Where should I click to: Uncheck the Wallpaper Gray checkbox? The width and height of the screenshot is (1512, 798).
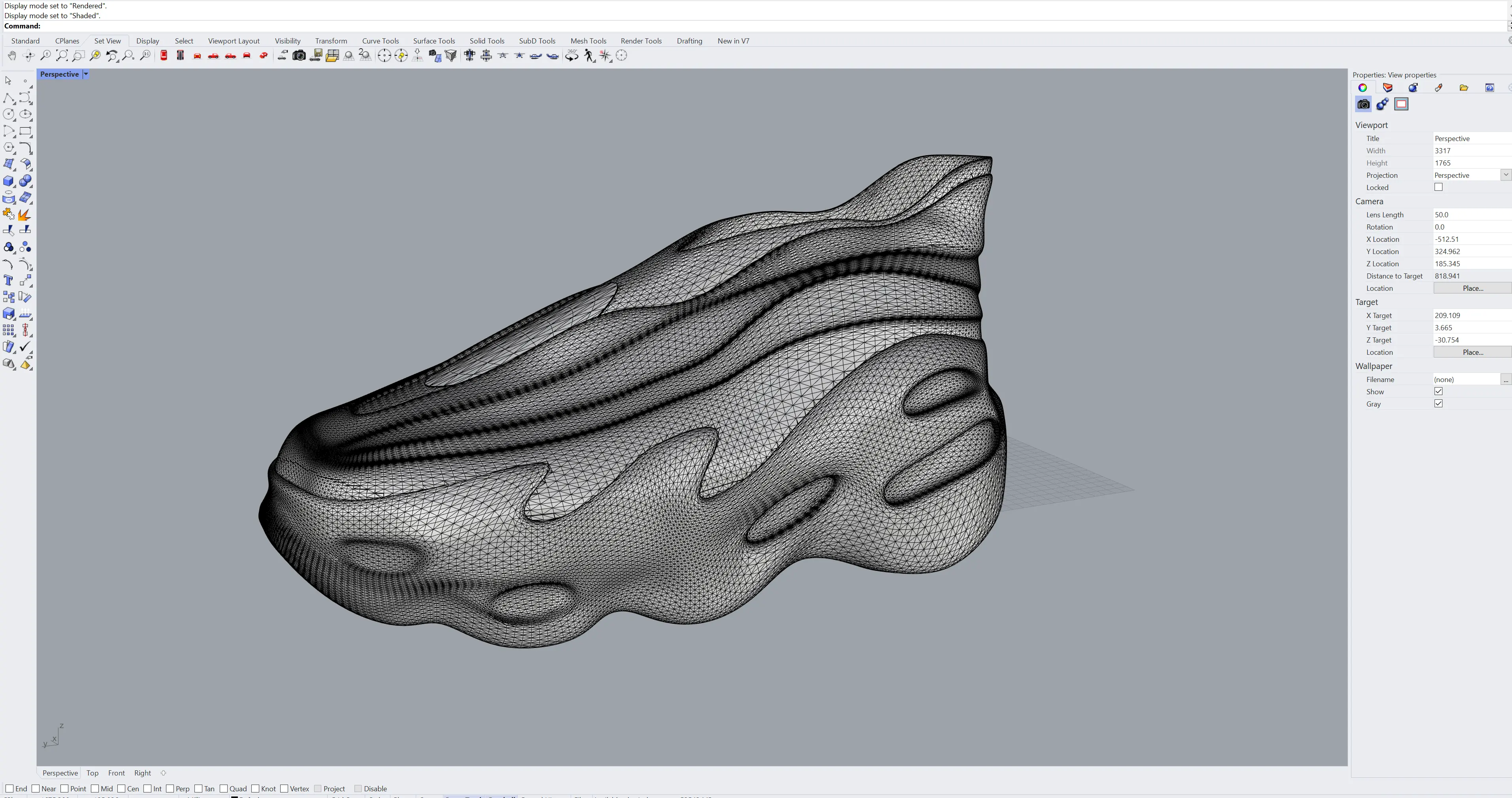tap(1438, 404)
